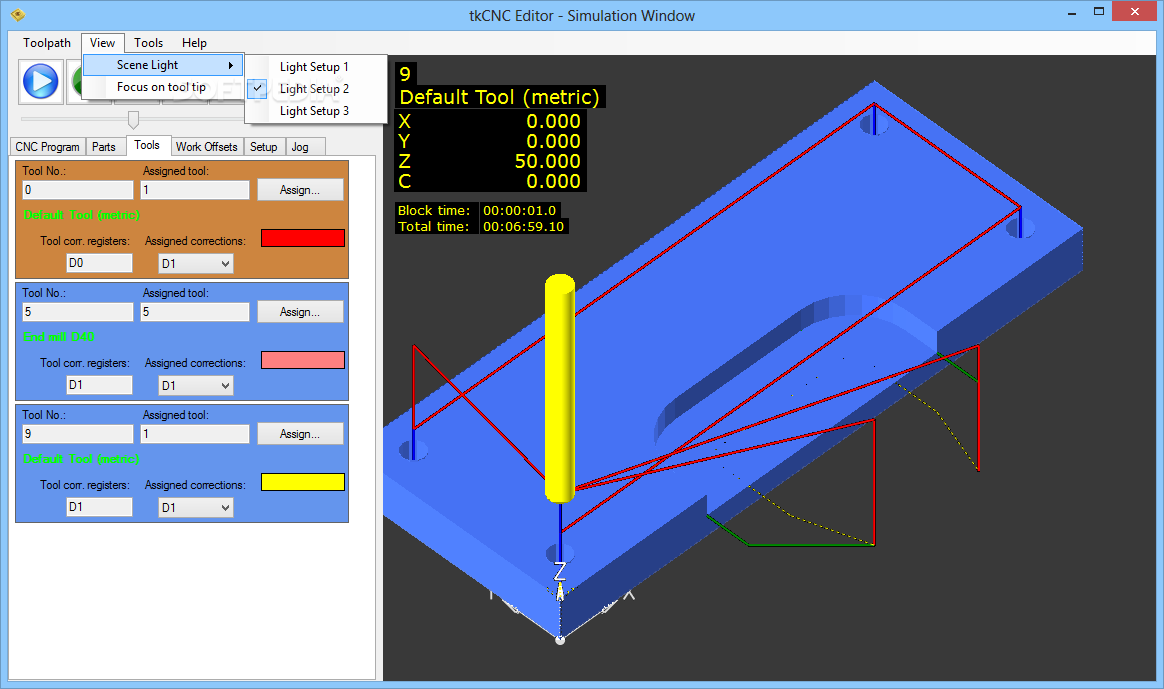Viewport: 1164px width, 689px height.
Task: Click Assigned tool field of tool 9
Action: (195, 434)
